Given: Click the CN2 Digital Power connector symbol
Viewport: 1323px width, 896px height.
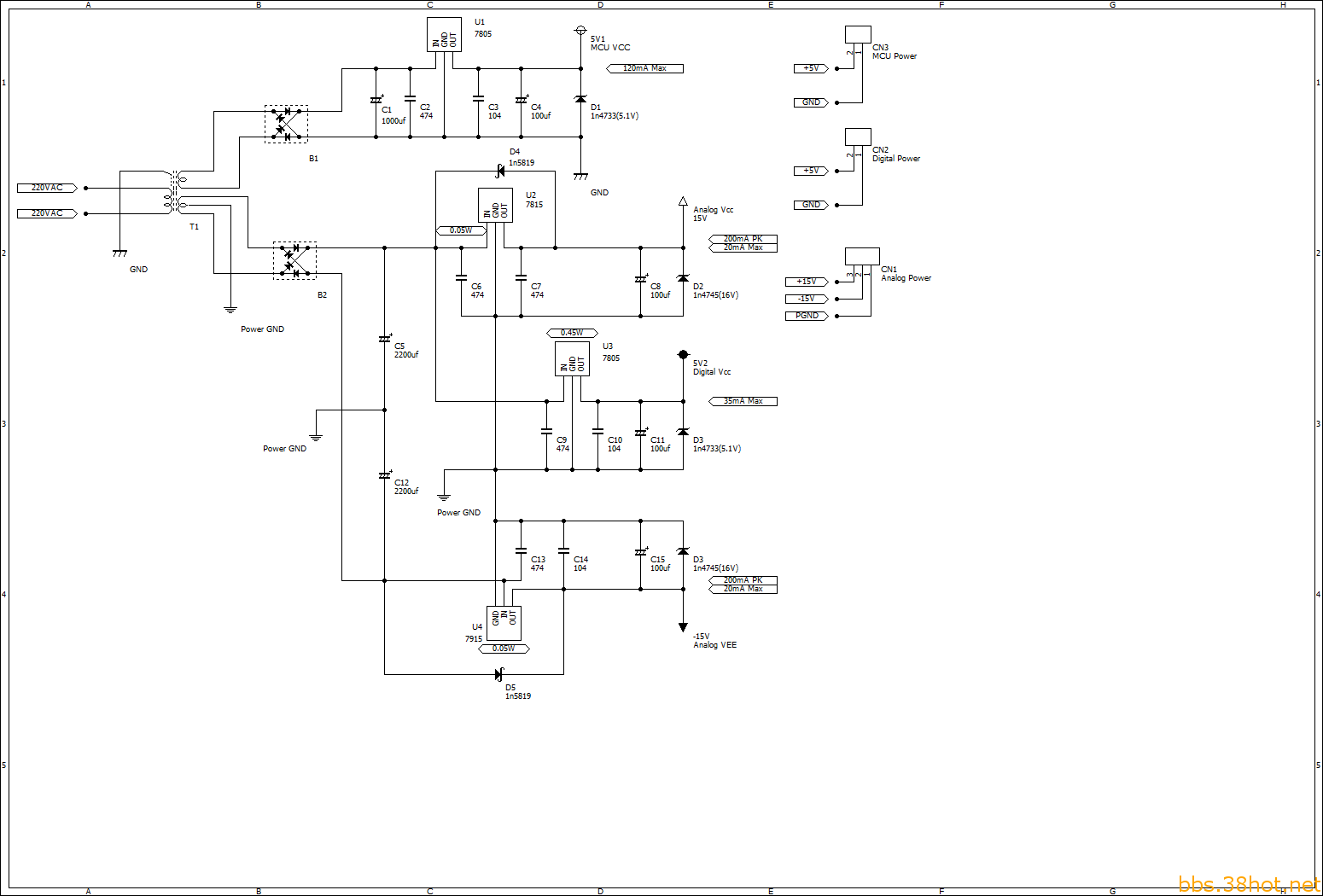Looking at the screenshot, I should (858, 137).
